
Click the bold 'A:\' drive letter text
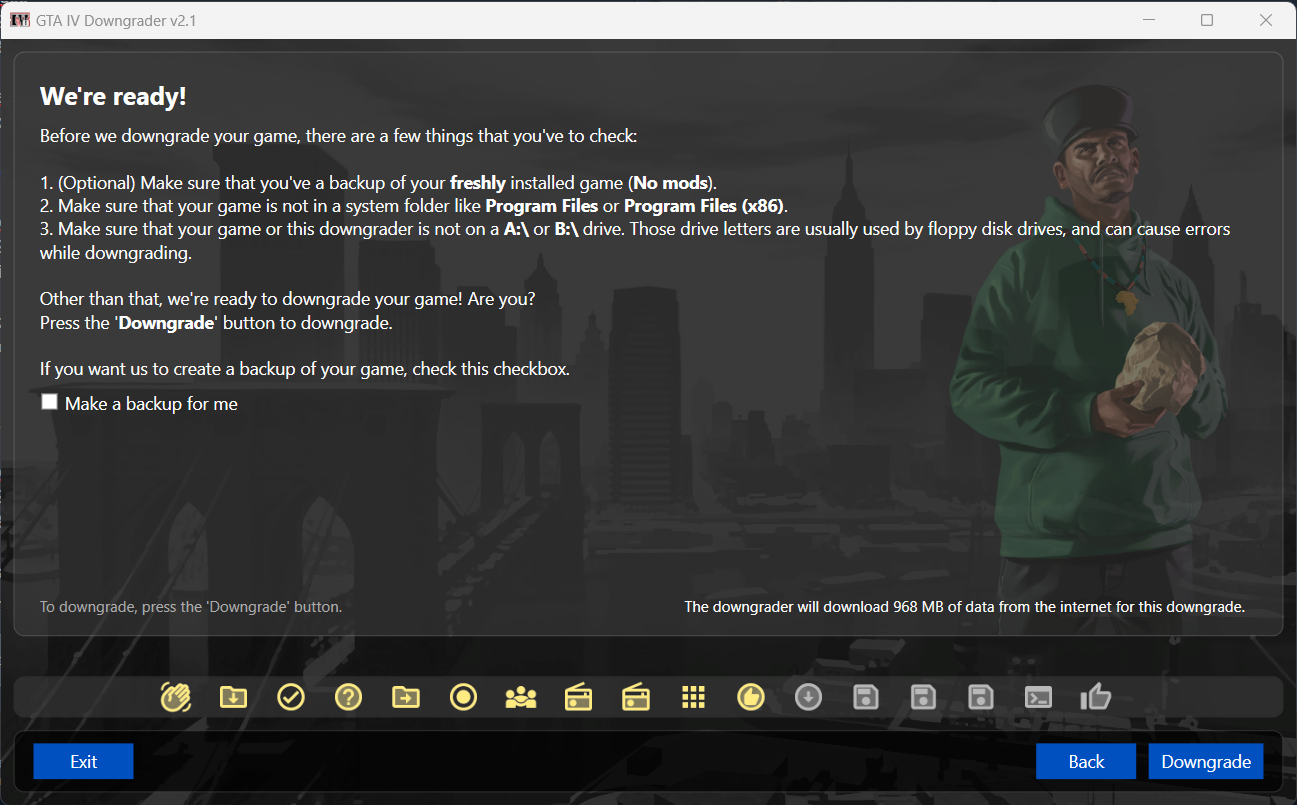tap(516, 229)
